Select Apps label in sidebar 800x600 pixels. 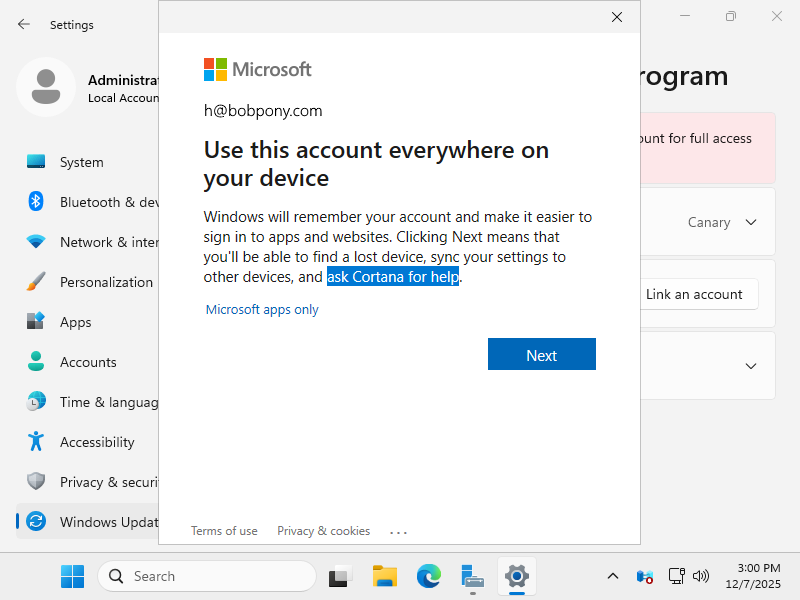(76, 322)
